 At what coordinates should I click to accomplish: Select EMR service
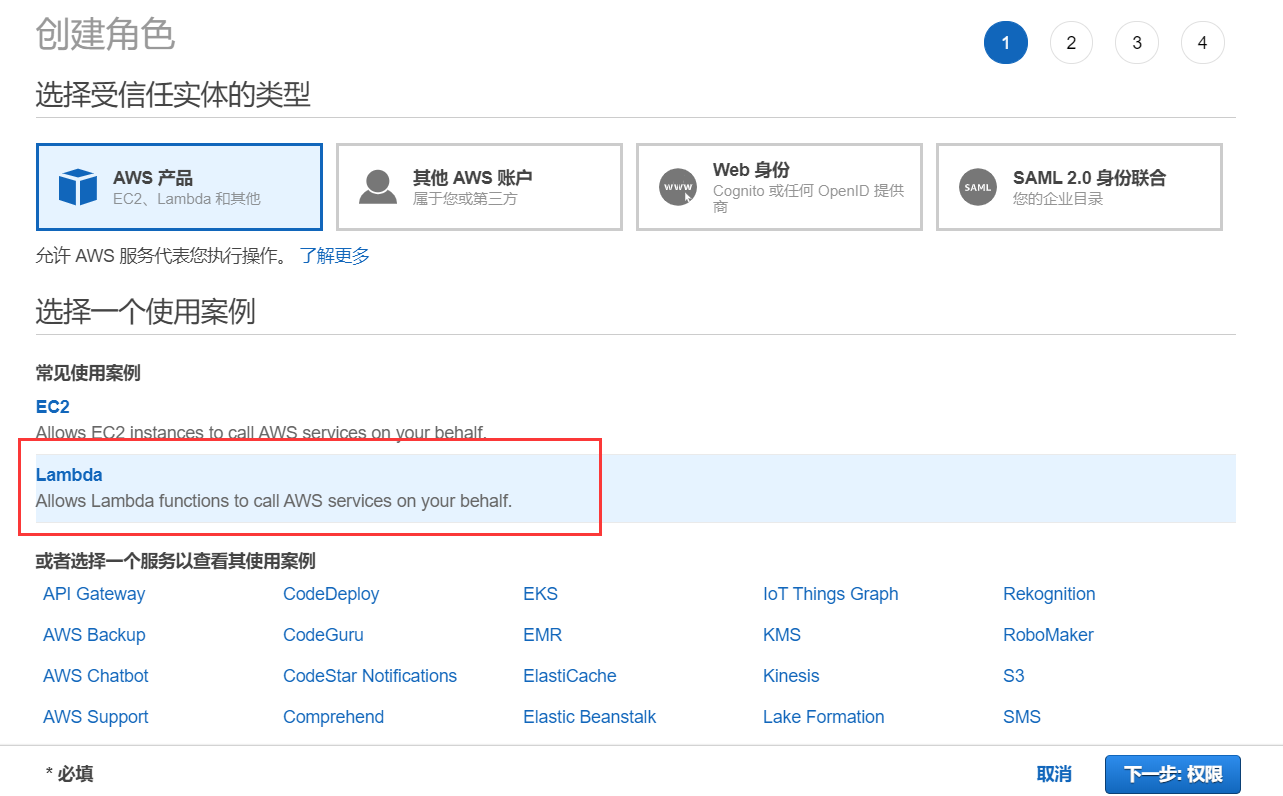pos(542,635)
